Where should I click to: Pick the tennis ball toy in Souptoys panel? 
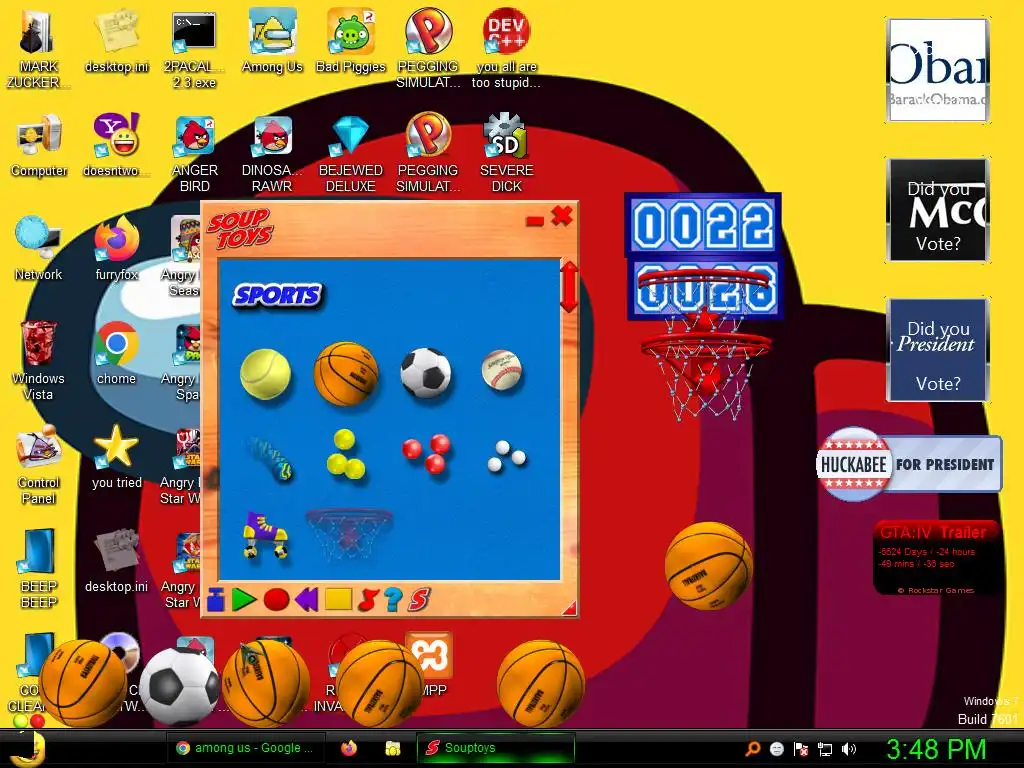click(265, 374)
